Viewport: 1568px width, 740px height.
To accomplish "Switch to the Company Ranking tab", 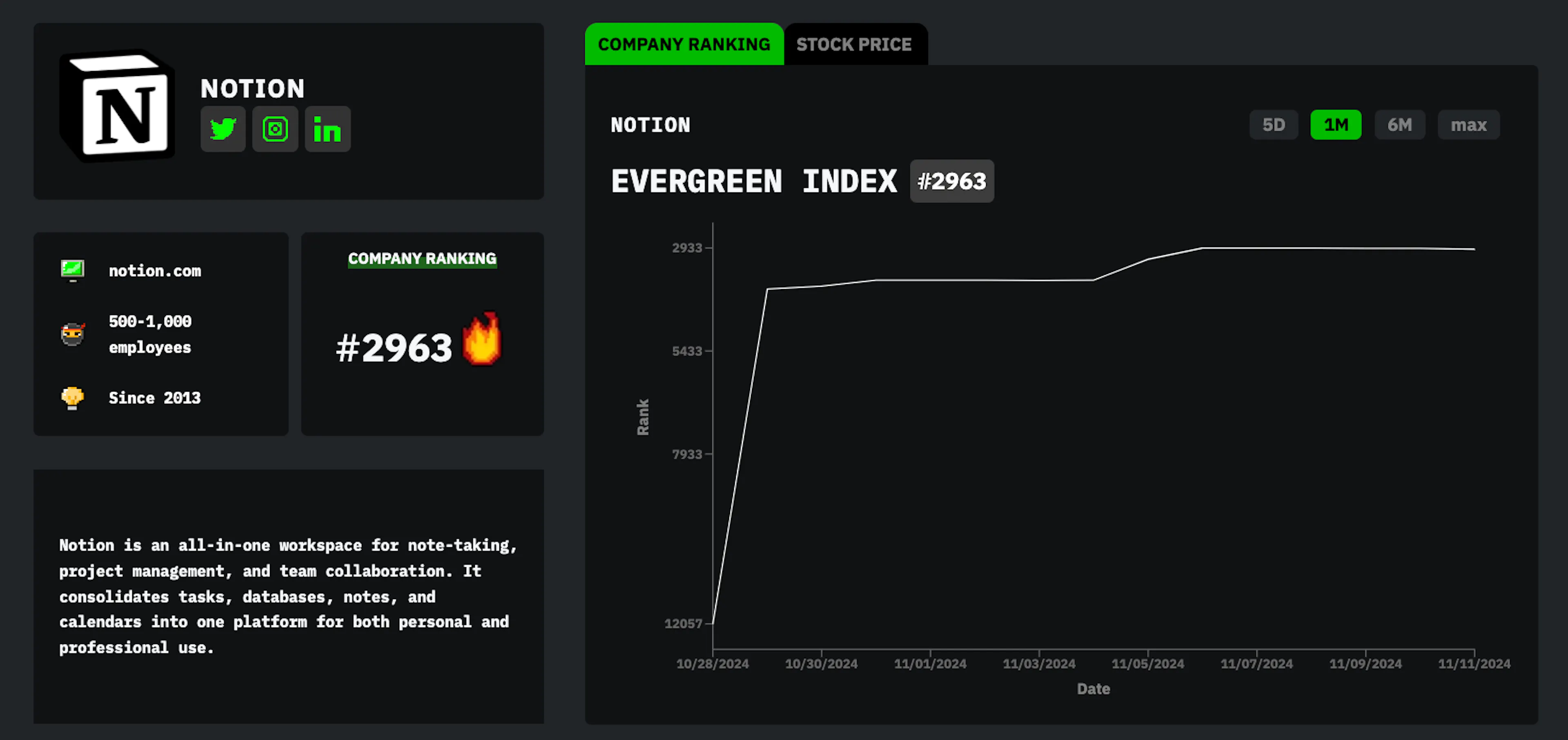I will [x=684, y=44].
